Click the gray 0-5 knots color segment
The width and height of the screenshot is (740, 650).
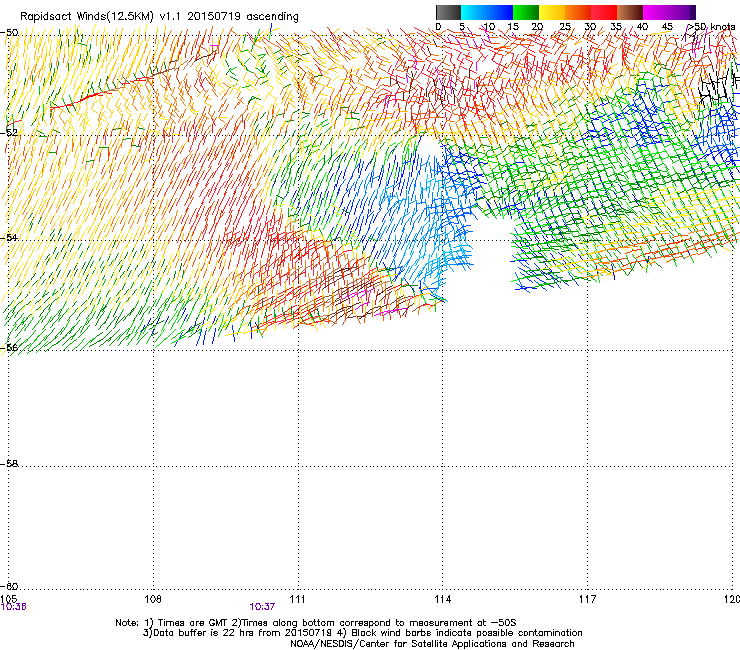[x=448, y=12]
